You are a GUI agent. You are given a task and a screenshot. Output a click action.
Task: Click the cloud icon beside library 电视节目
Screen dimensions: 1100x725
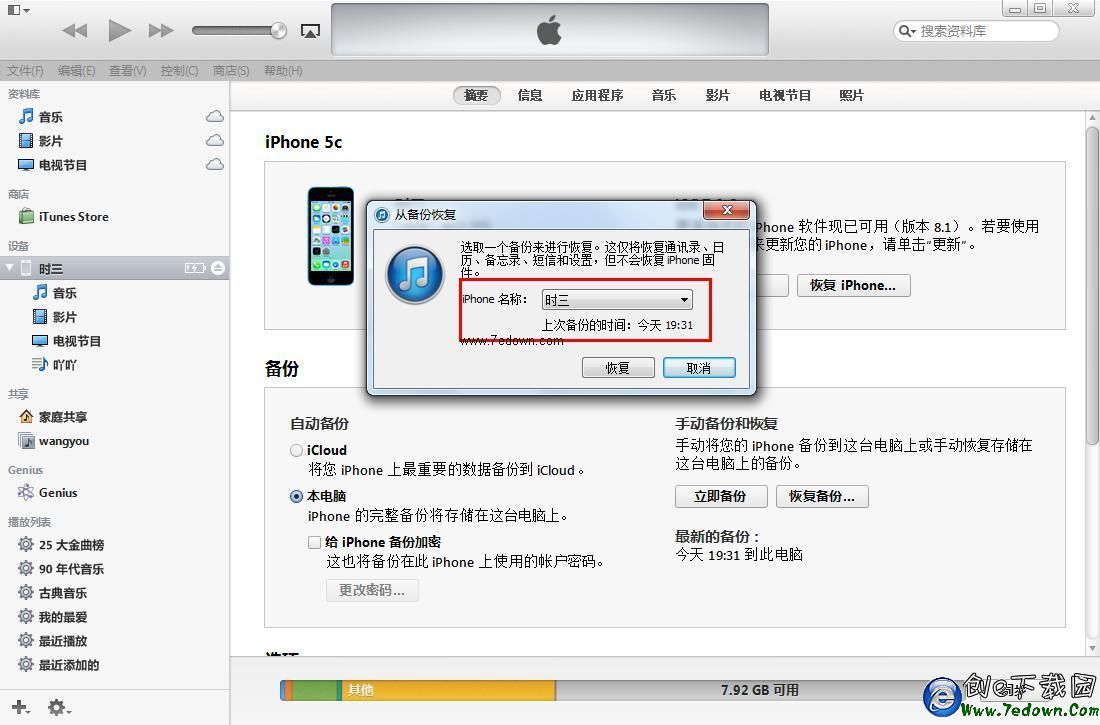215,164
